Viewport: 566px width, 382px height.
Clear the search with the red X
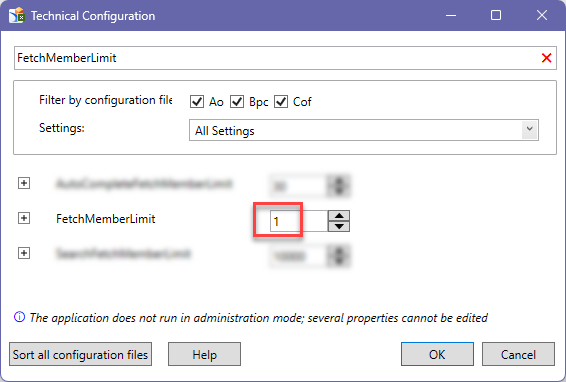[546, 58]
